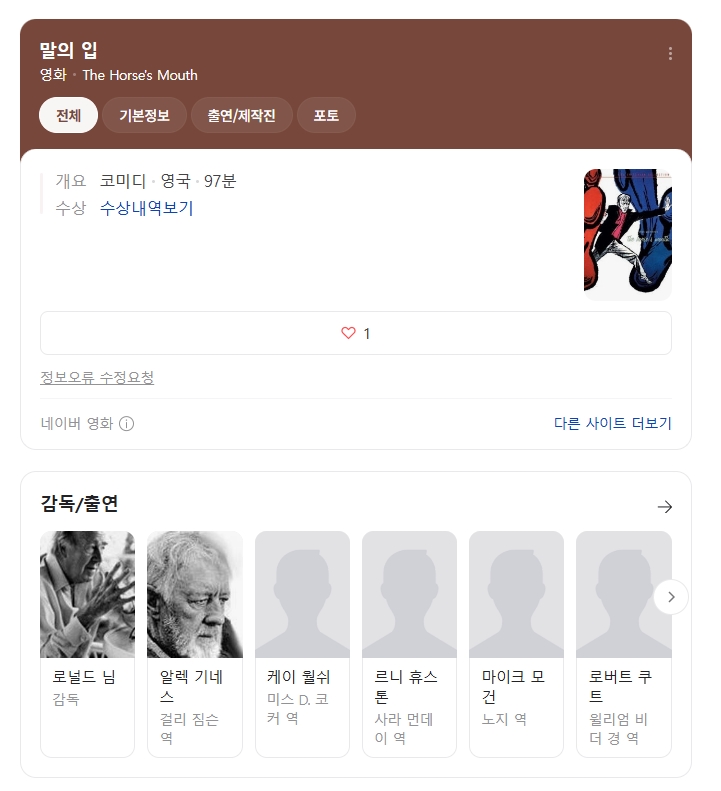Click the info icon beside 네이버 영화

[126, 423]
